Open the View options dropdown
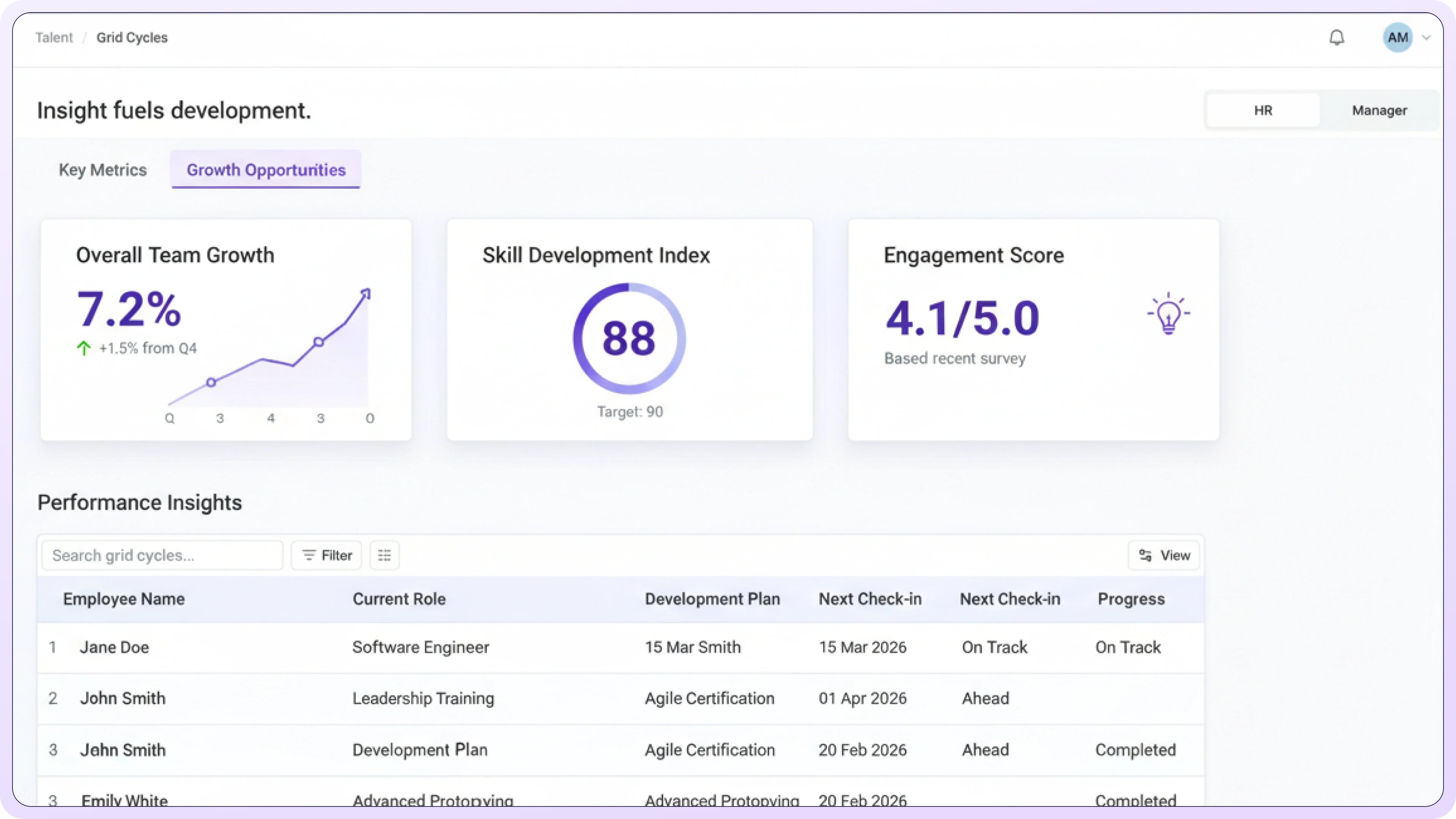The width and height of the screenshot is (1456, 819). 1164,555
